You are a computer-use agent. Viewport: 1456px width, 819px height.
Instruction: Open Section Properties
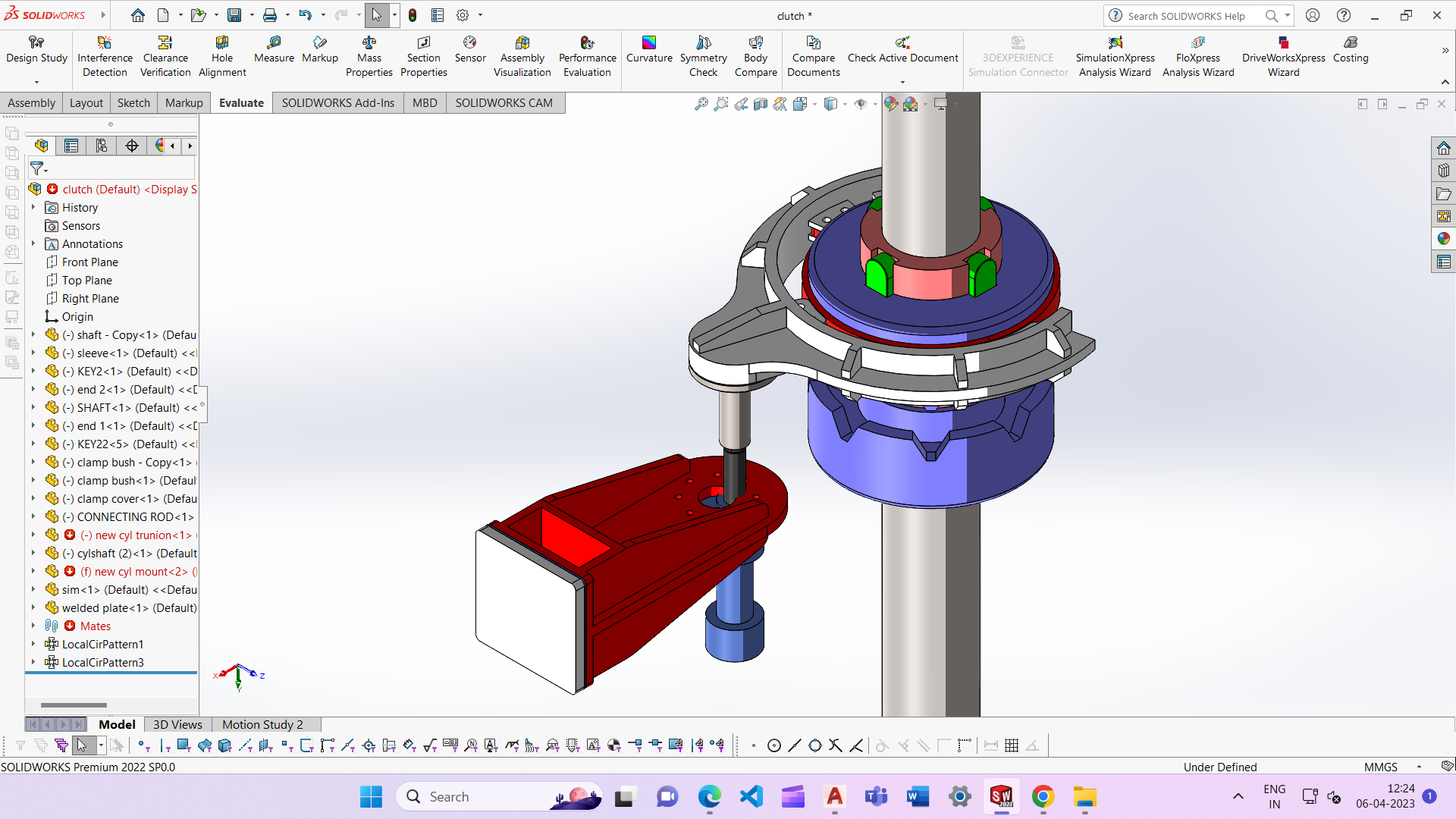pos(424,57)
